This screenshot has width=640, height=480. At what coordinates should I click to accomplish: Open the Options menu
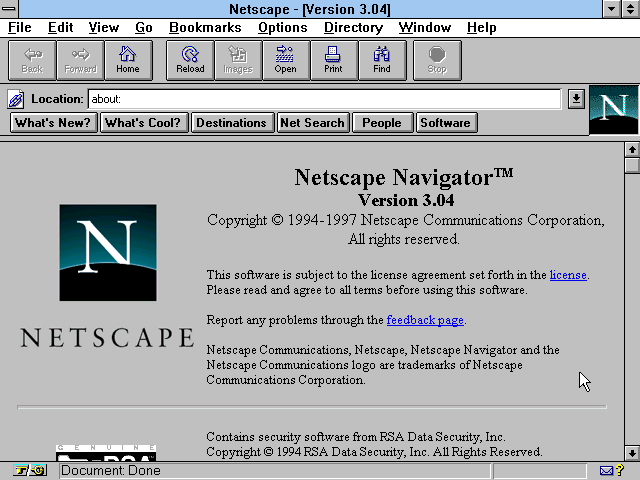(282, 27)
